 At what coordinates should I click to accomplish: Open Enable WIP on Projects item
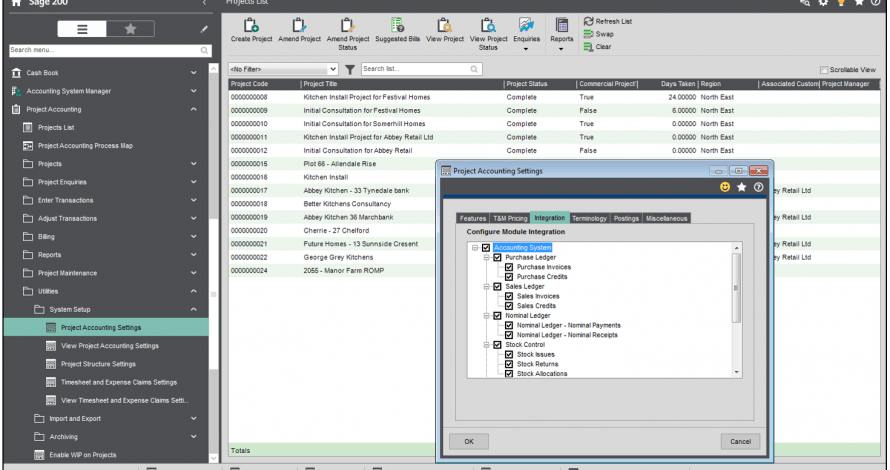tap(82, 455)
